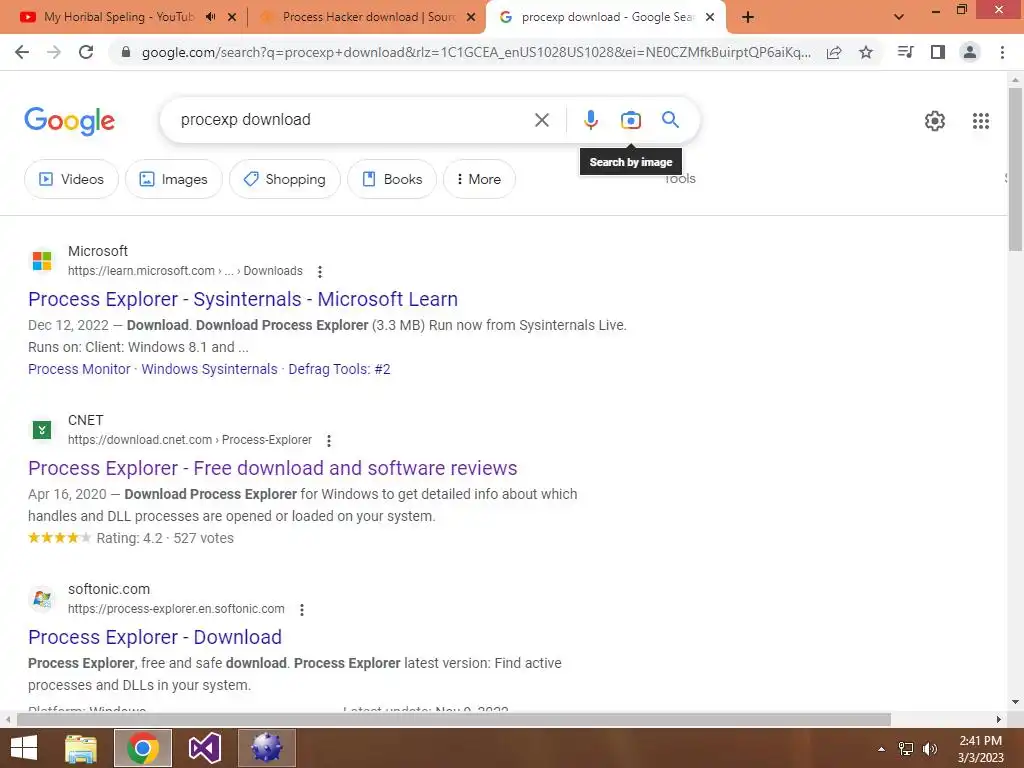1024x768 pixels.
Task: Open the taskbar clock and date
Action: pyautogui.click(x=980, y=749)
